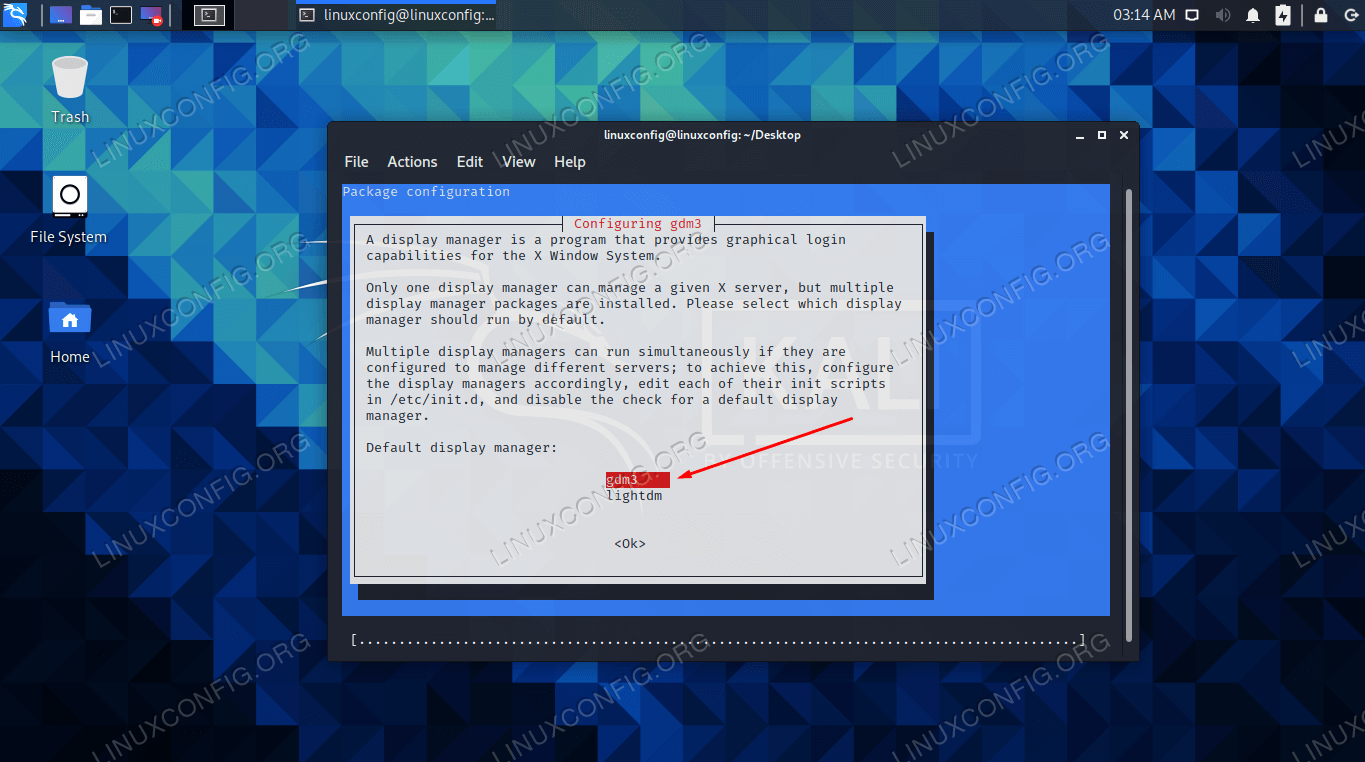The image size is (1365, 762).
Task: Click the battery power indicator
Action: tap(1283, 15)
